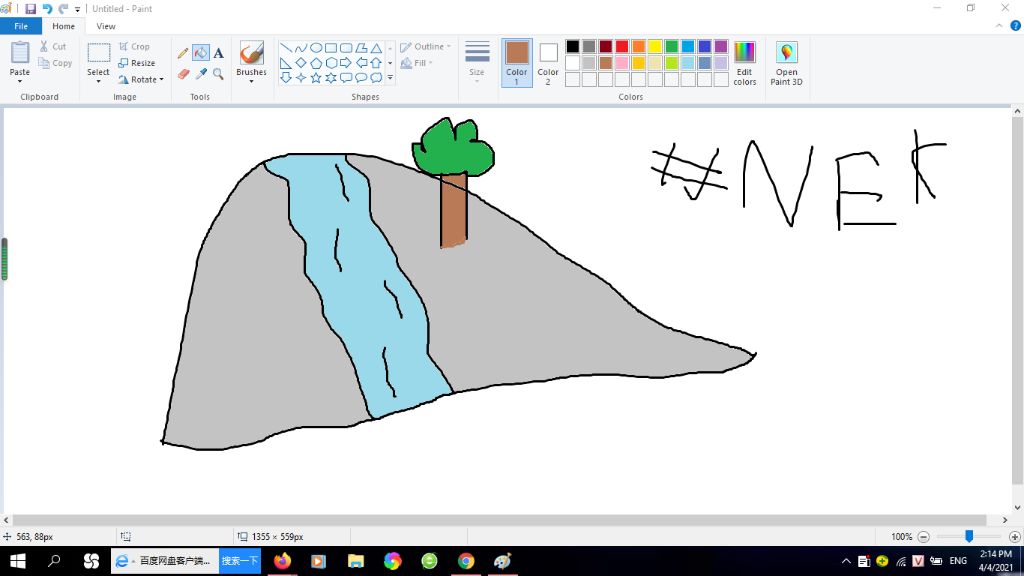Zoom in with the plus button

(x=1015, y=537)
